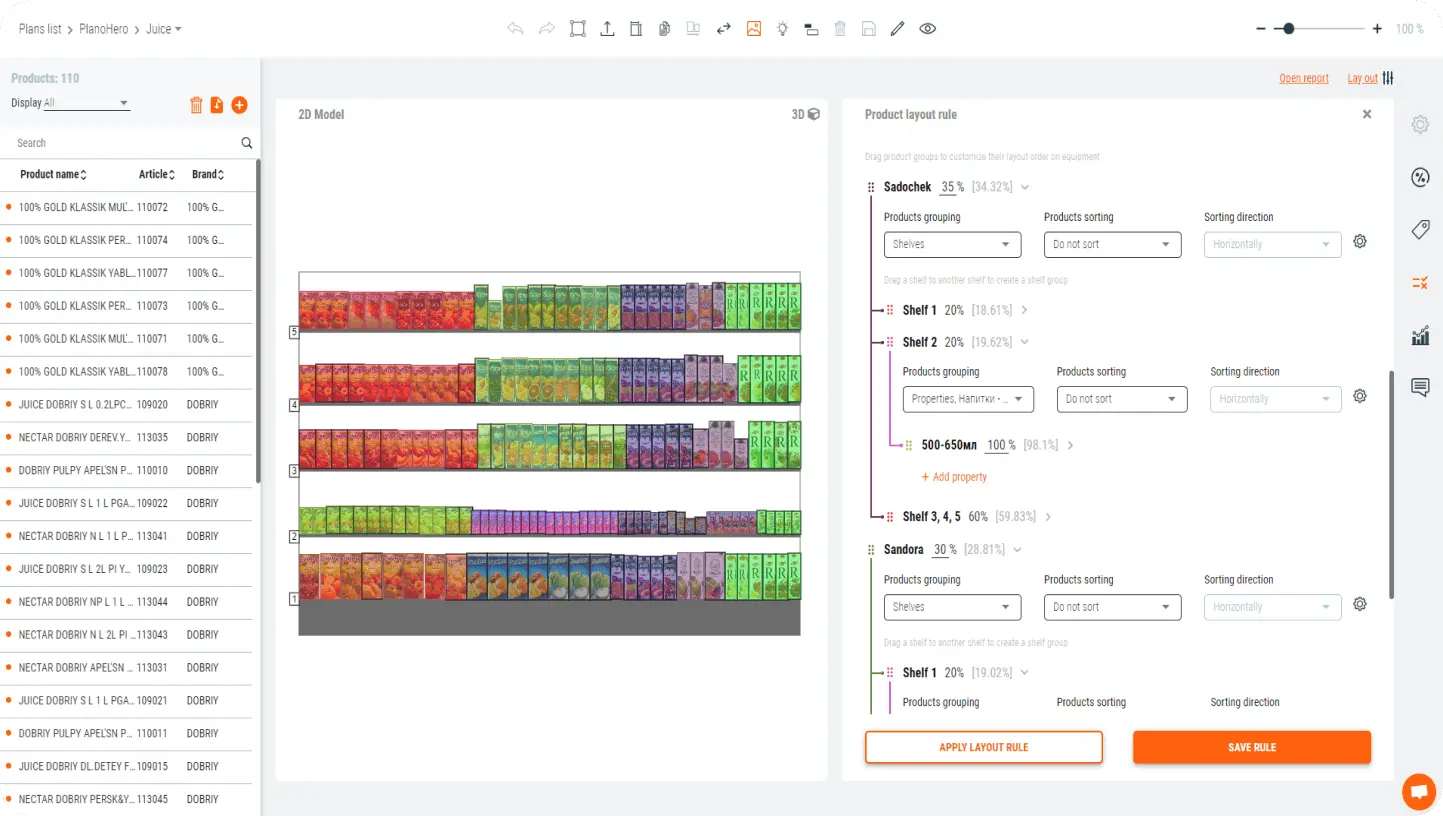
Task: Click the import products file icon
Action: tap(217, 105)
